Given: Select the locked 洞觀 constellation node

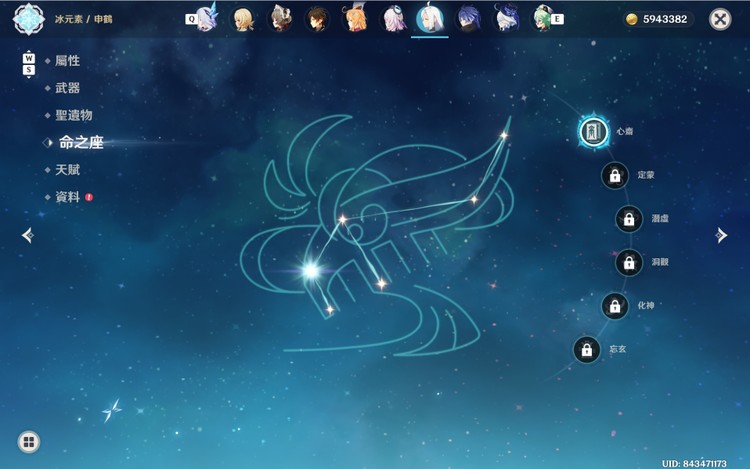Looking at the screenshot, I should [x=629, y=262].
